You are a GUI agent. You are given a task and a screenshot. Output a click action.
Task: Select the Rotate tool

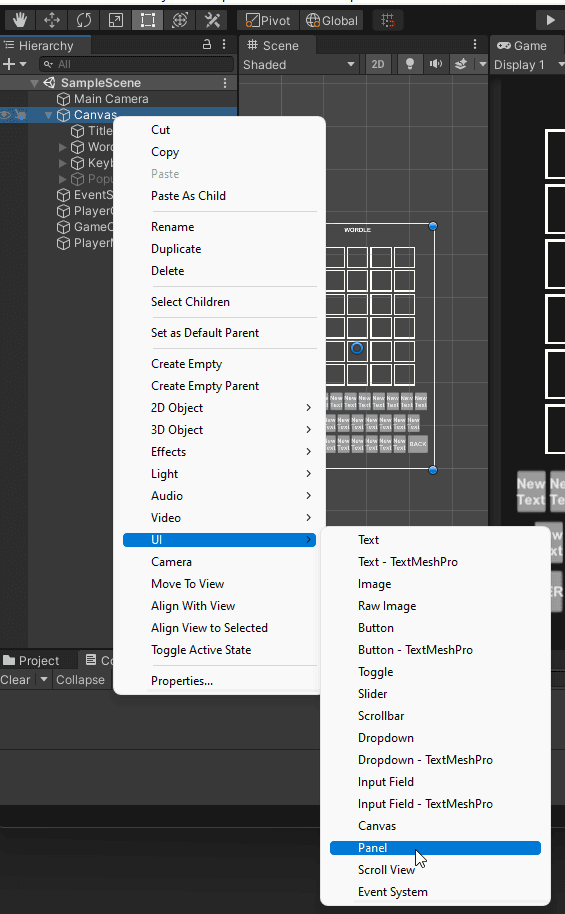84,20
